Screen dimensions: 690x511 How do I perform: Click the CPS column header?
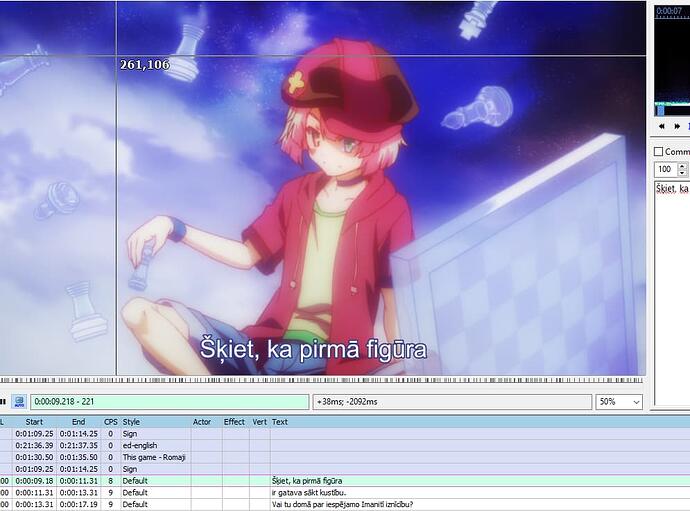pos(110,422)
